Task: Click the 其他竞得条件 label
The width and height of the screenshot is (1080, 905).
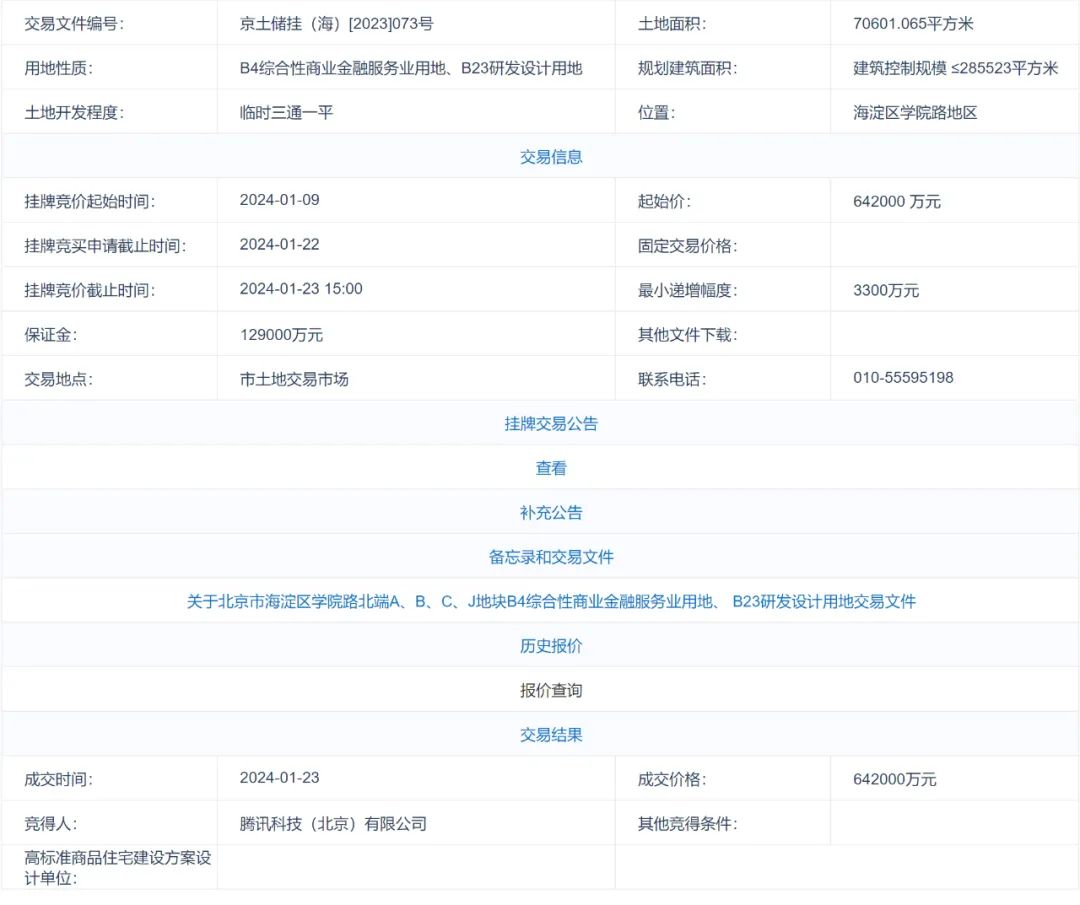Action: coord(687,824)
